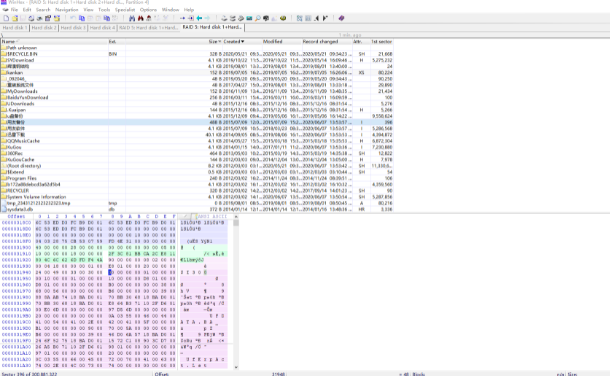Click the purple book help icon

(x=341, y=18)
